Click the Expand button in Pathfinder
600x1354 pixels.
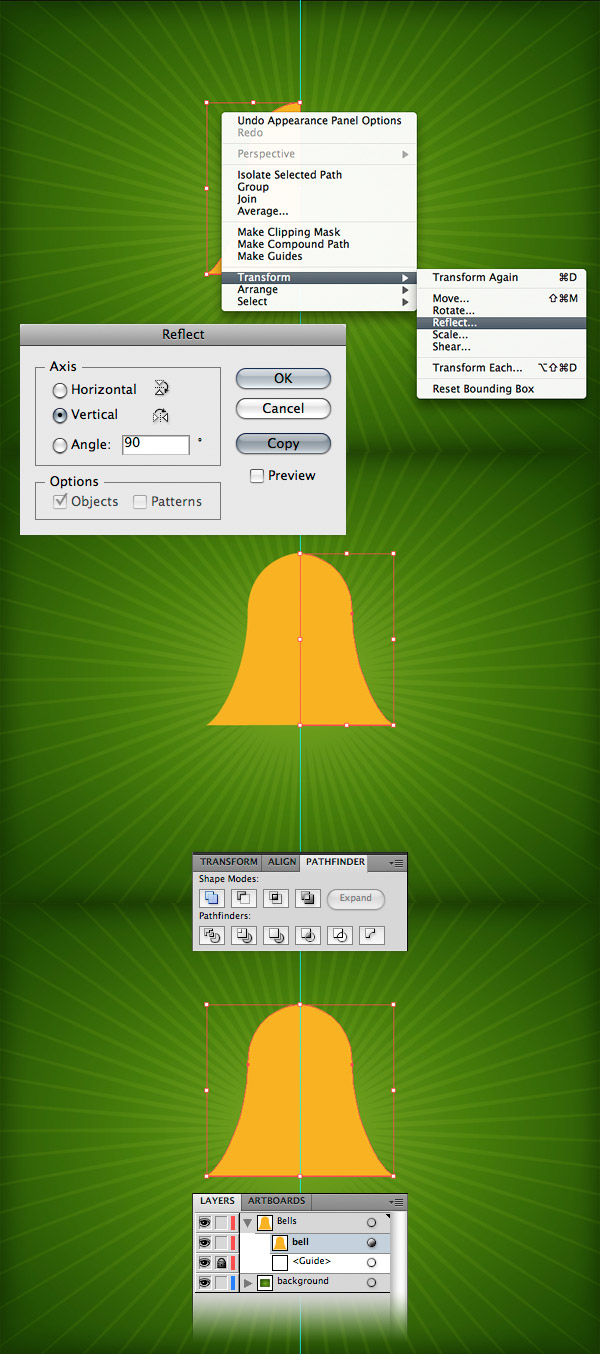pyautogui.click(x=355, y=898)
